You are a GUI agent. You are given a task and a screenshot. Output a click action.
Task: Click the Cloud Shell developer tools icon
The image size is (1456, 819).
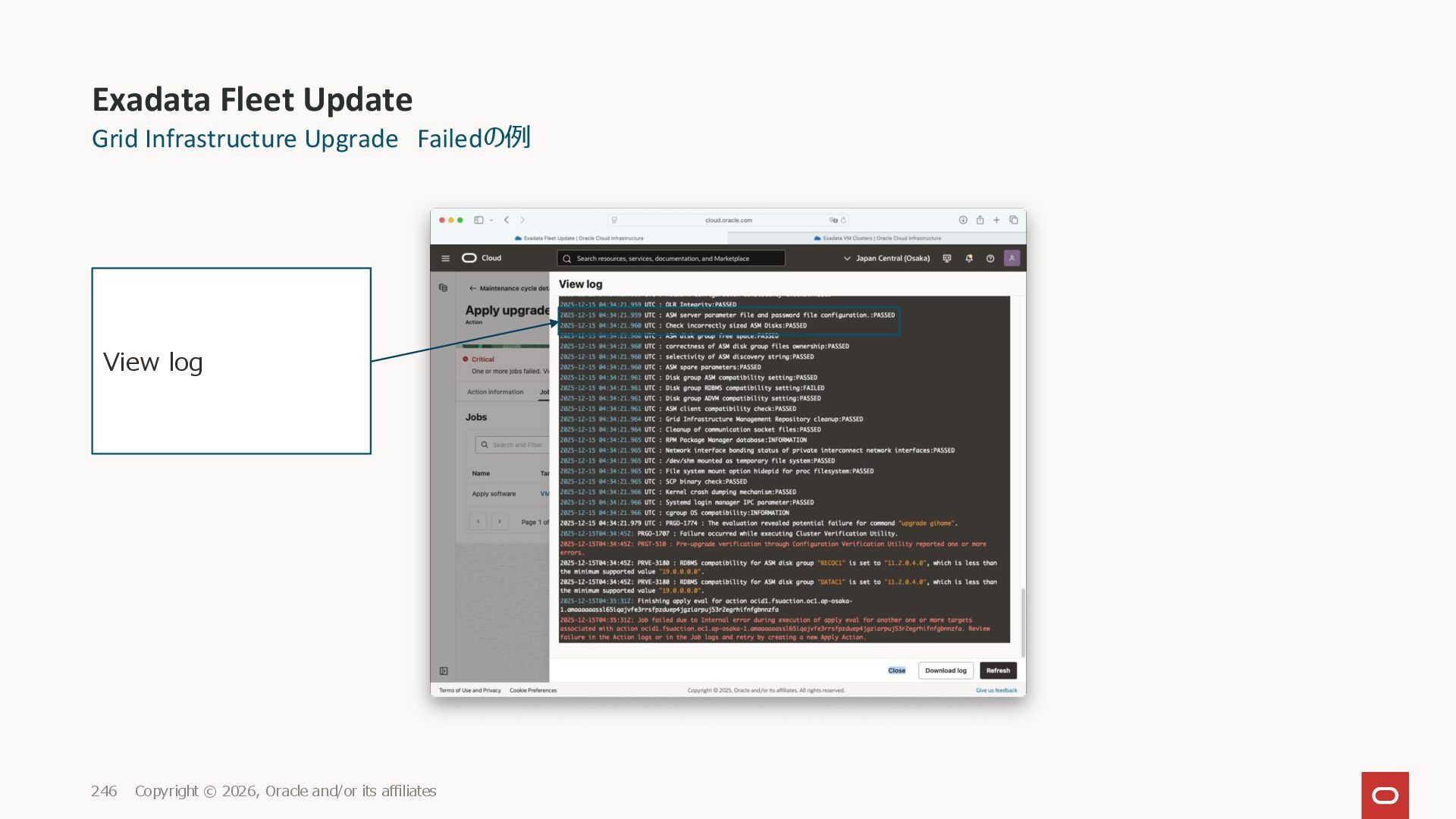(947, 259)
